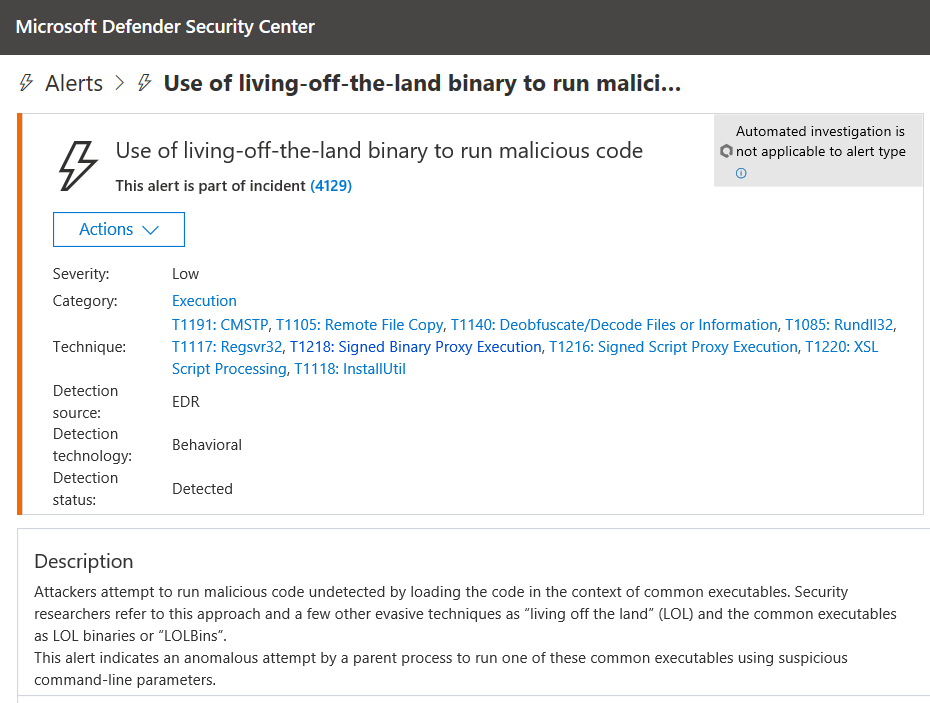Select T1140: Deobfuscate/Decode Files or Information
This screenshot has height=703, width=930.
click(x=613, y=325)
